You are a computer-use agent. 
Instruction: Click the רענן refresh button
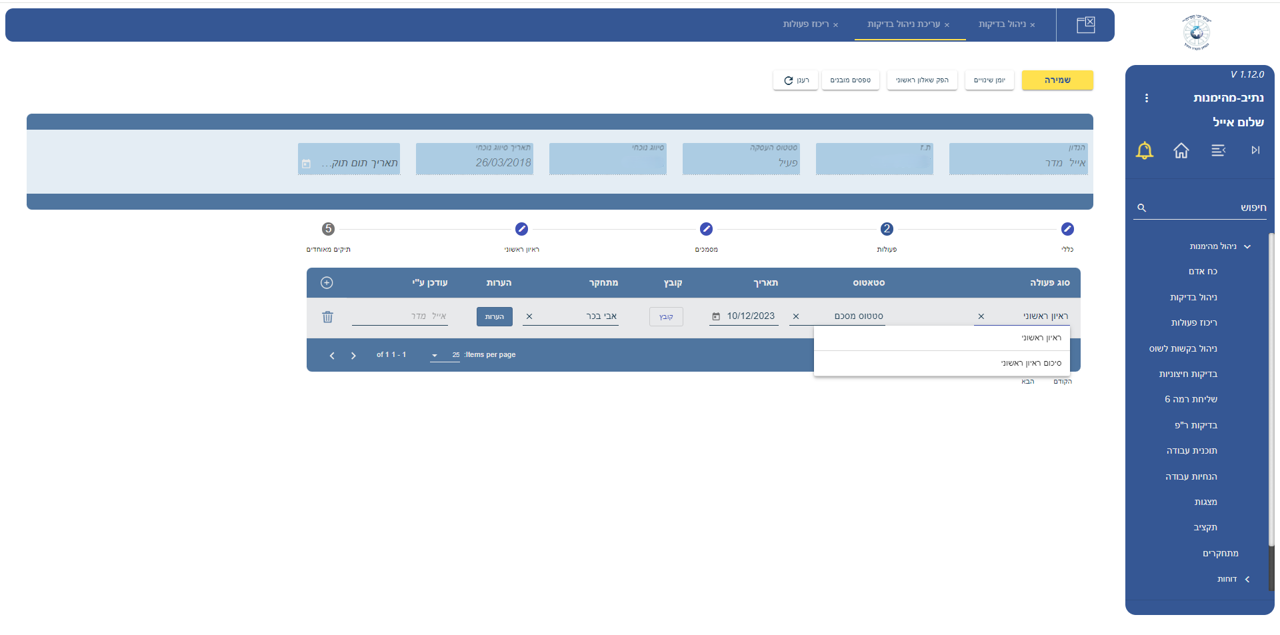(795, 80)
